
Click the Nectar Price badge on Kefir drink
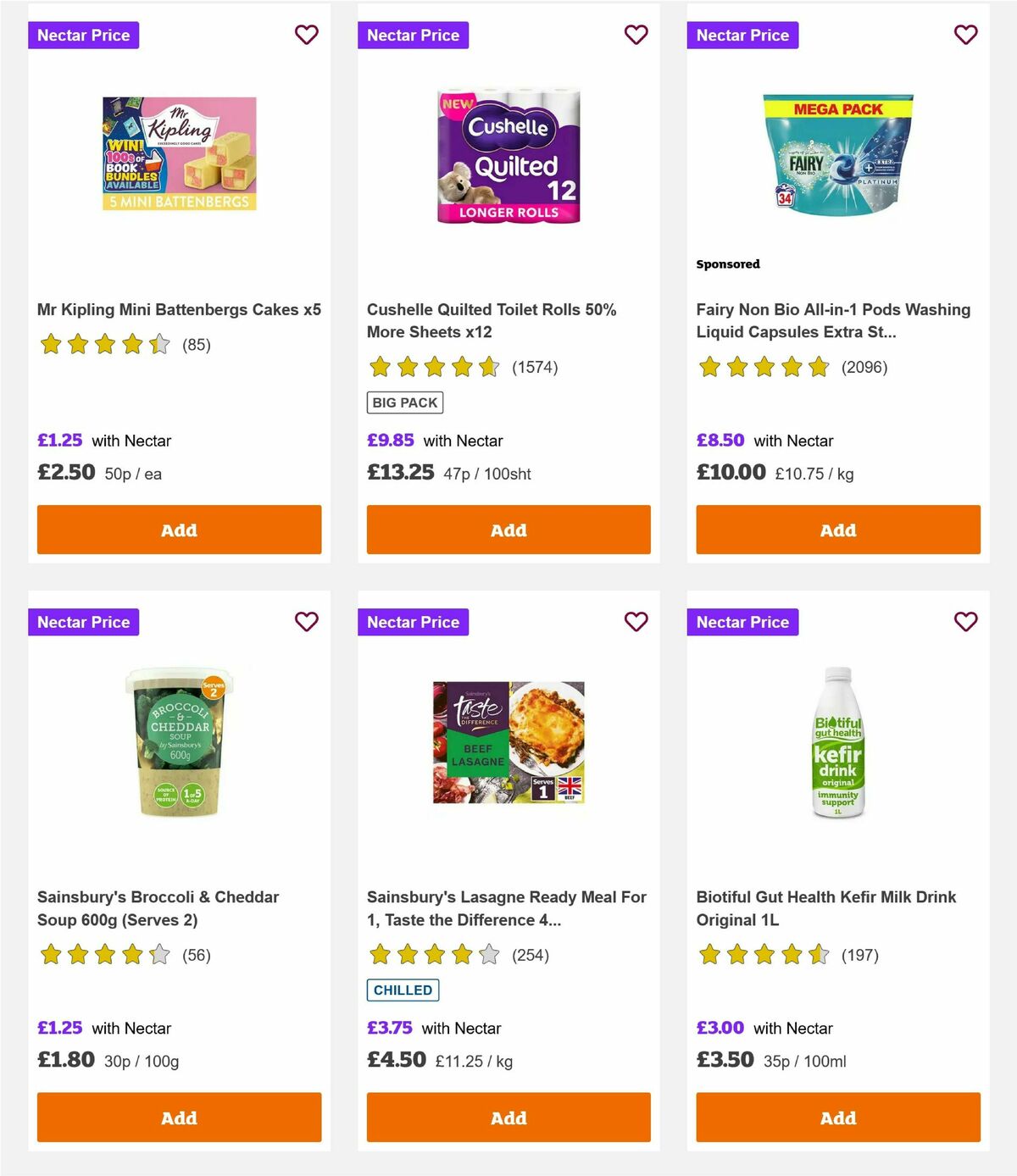coord(742,621)
